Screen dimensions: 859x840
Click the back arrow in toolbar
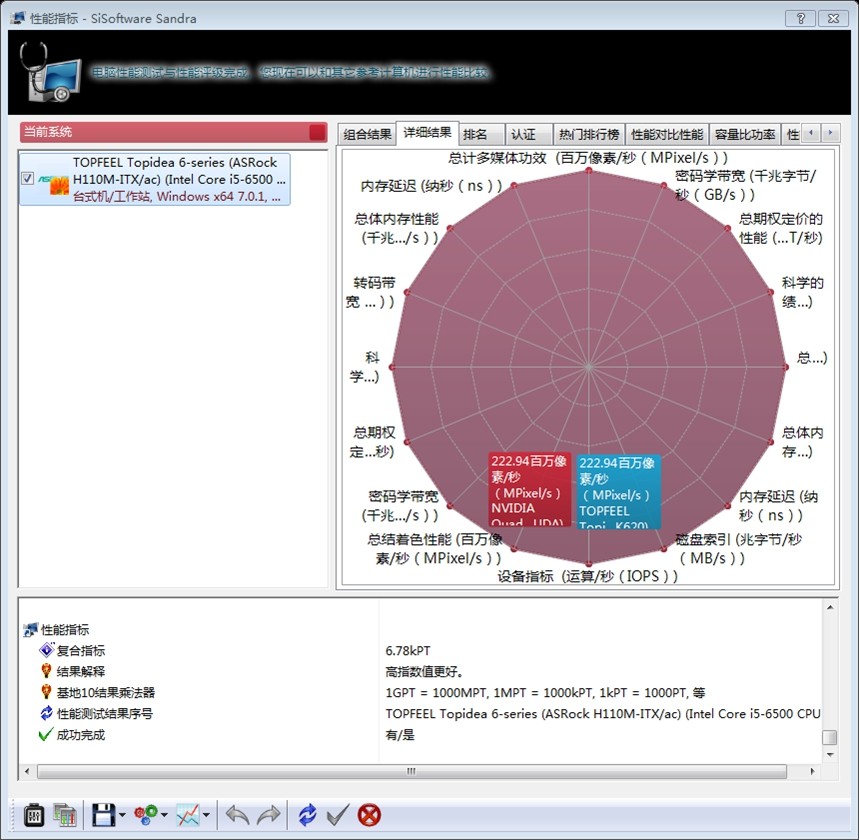[237, 814]
